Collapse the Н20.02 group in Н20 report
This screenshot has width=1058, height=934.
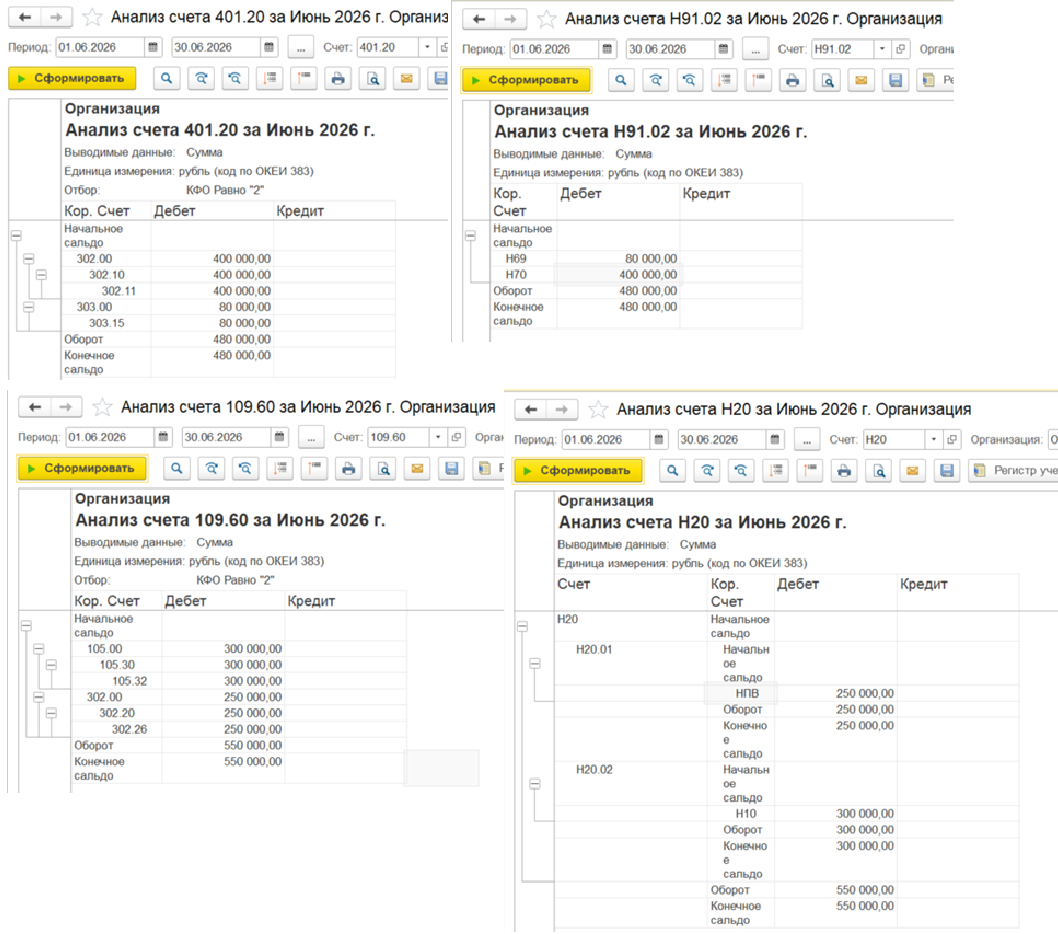click(x=535, y=784)
